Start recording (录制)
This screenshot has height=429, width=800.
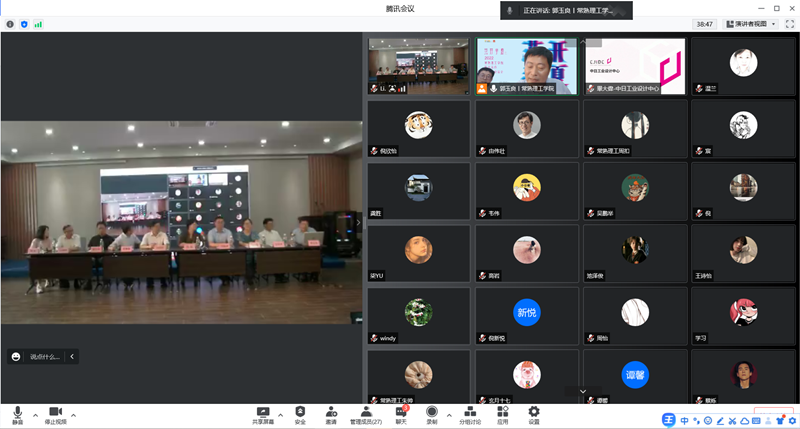432,415
